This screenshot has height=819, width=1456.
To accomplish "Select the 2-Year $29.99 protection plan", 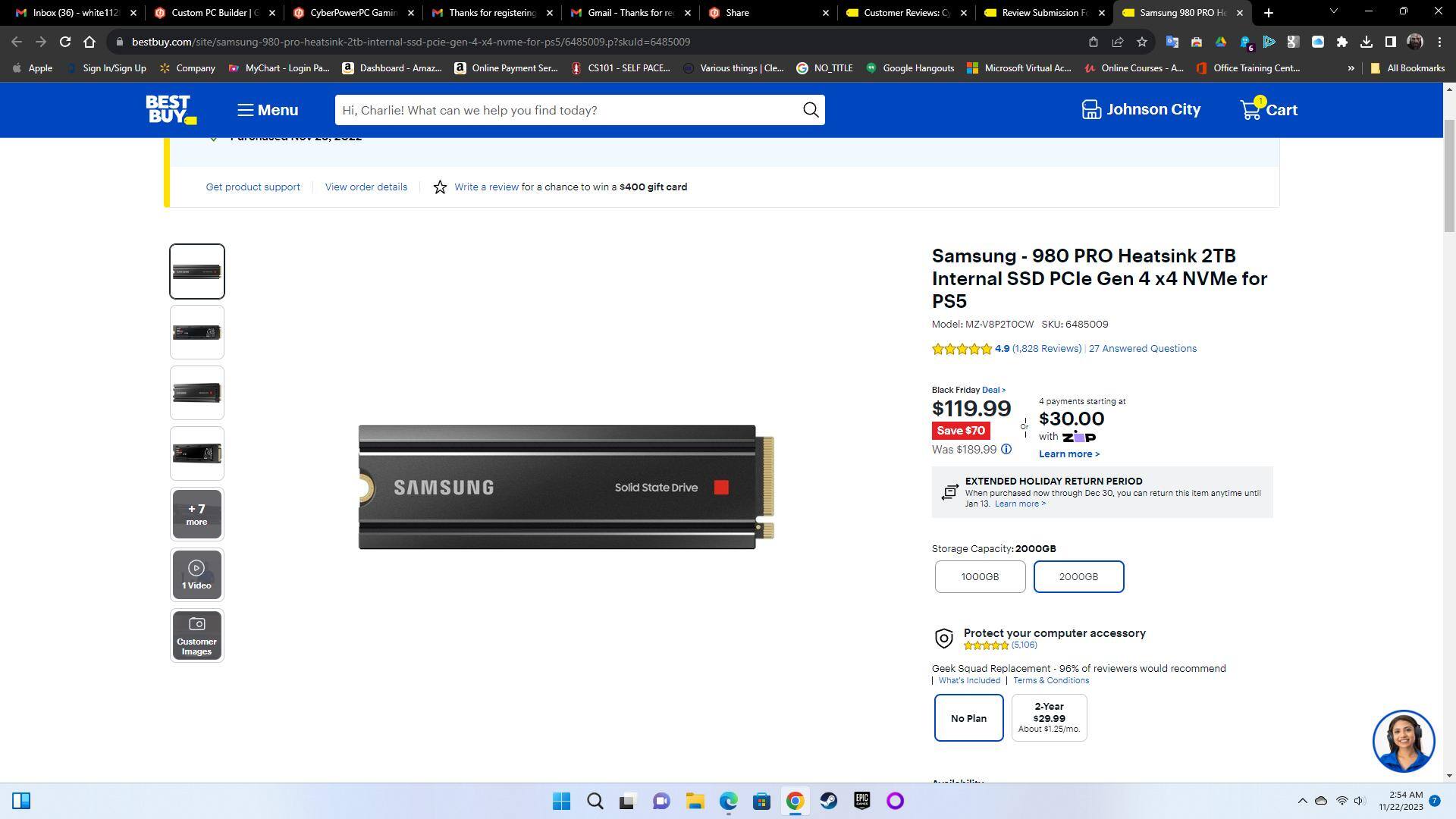I will (1049, 718).
